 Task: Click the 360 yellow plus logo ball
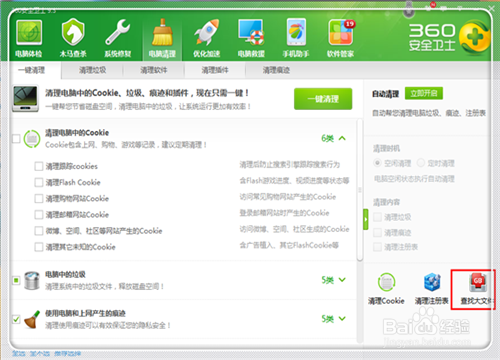[474, 37]
